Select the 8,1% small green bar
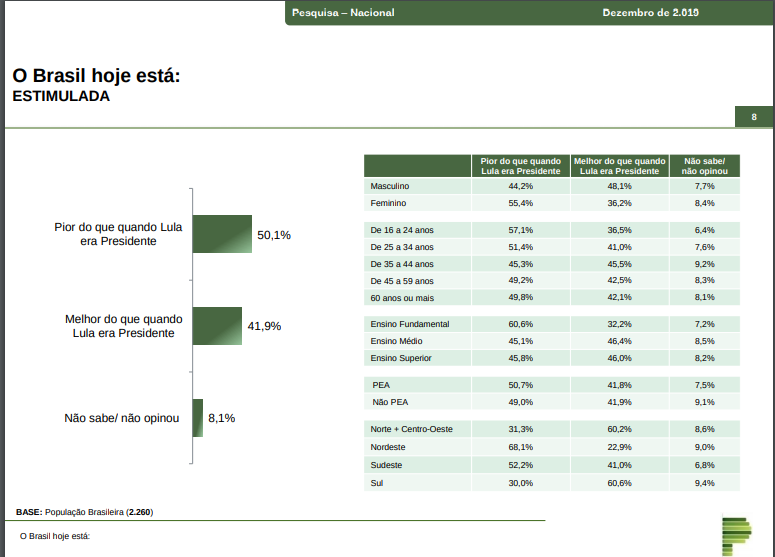 (x=198, y=418)
